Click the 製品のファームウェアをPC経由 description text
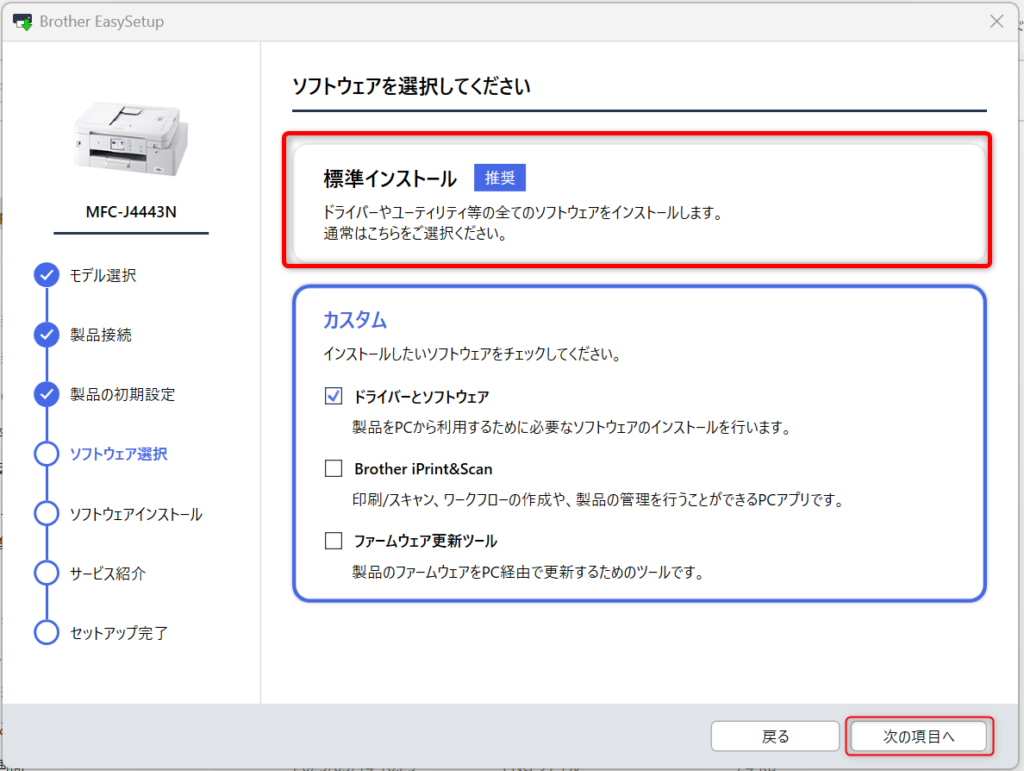 (528, 573)
